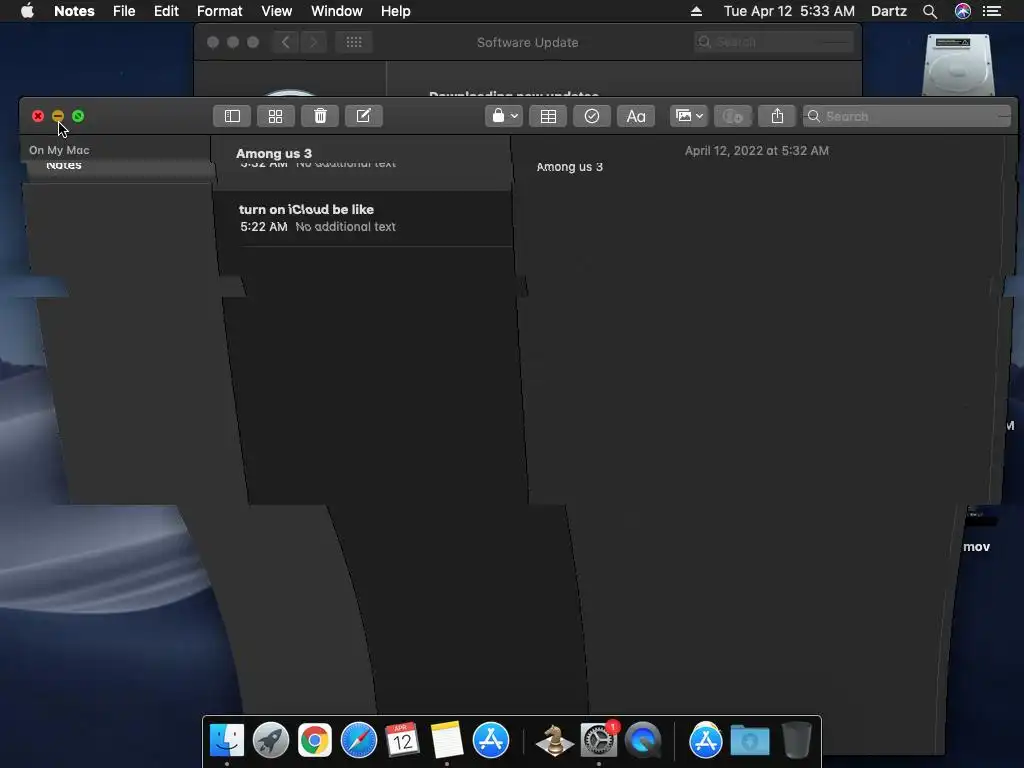The image size is (1024, 768).
Task: Share the note with share icon
Action: [x=776, y=116]
